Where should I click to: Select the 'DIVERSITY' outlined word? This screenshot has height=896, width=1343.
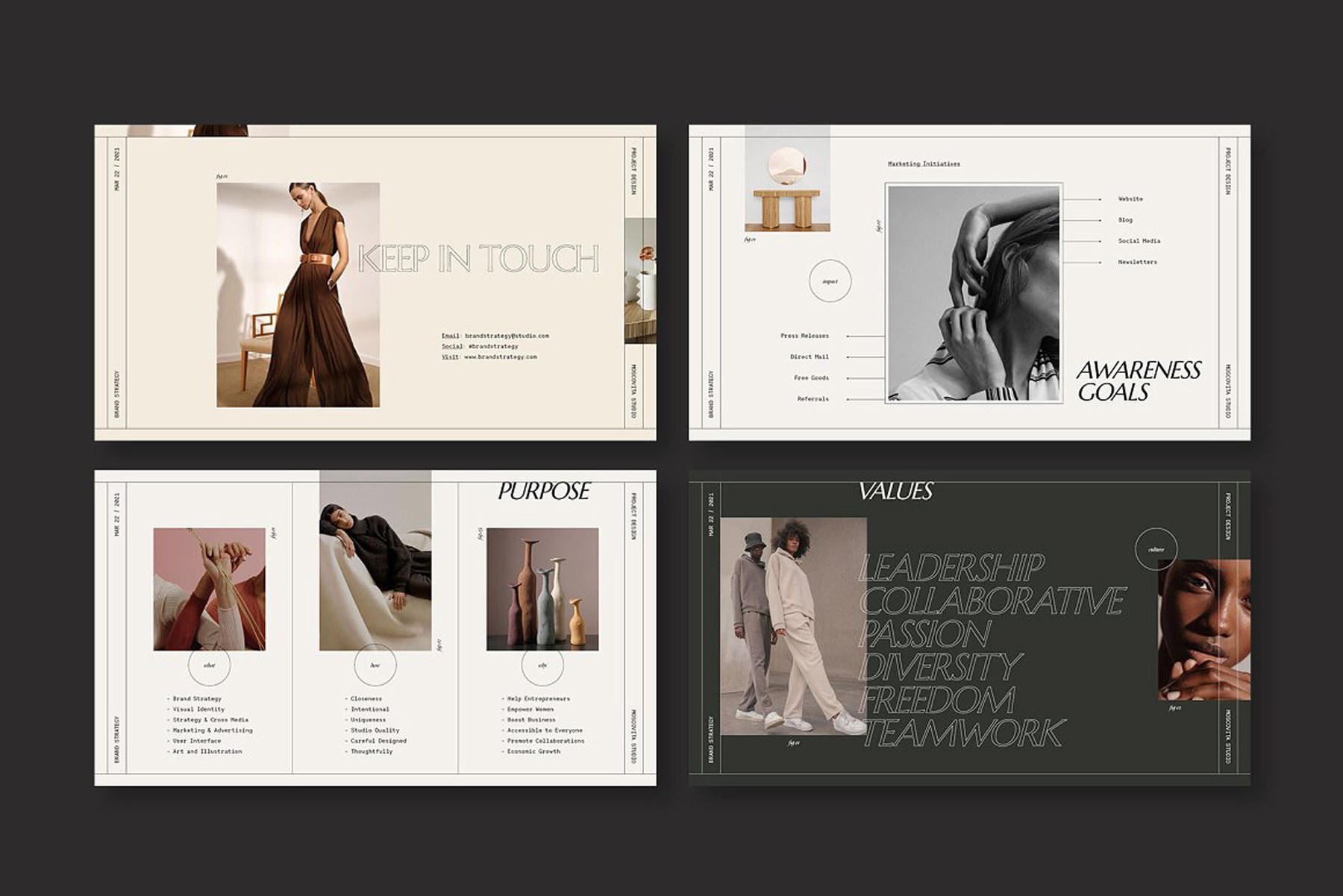tap(939, 667)
